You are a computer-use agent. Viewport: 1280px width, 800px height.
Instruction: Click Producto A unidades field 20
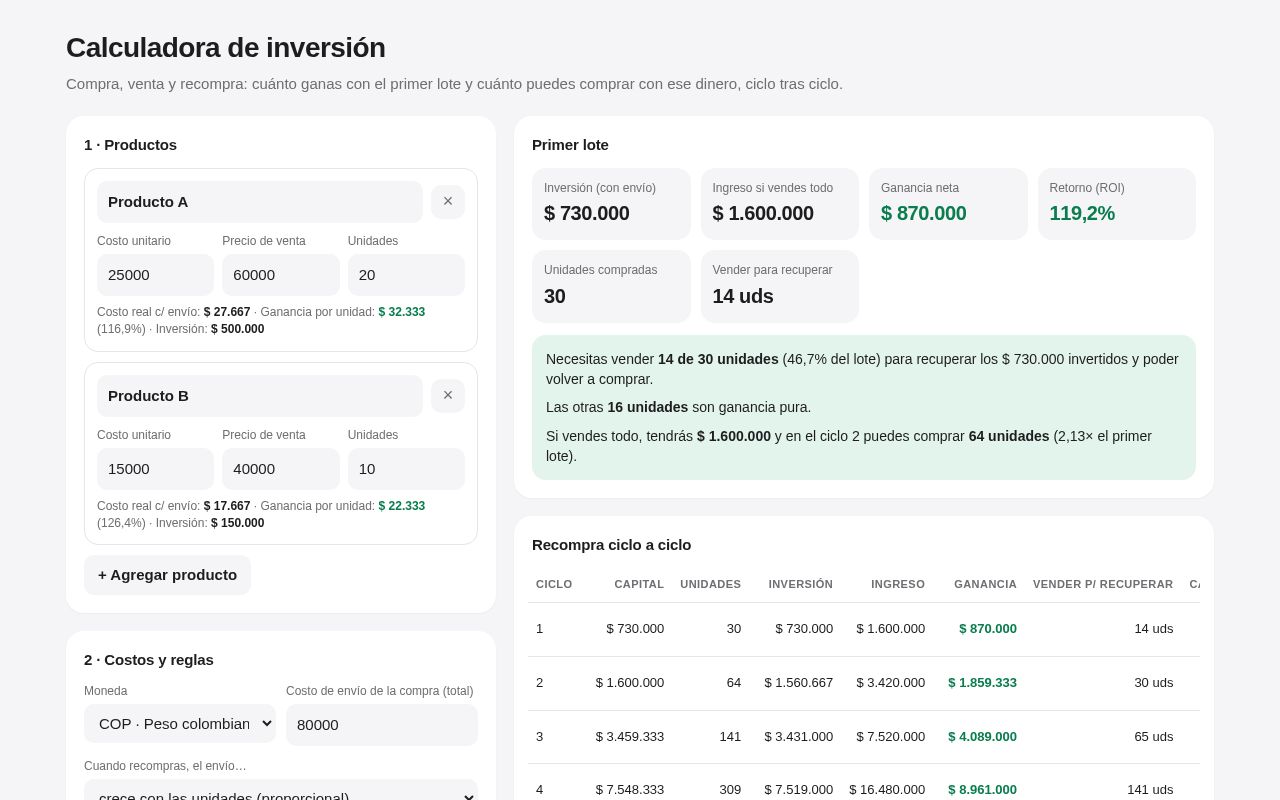pos(406,275)
